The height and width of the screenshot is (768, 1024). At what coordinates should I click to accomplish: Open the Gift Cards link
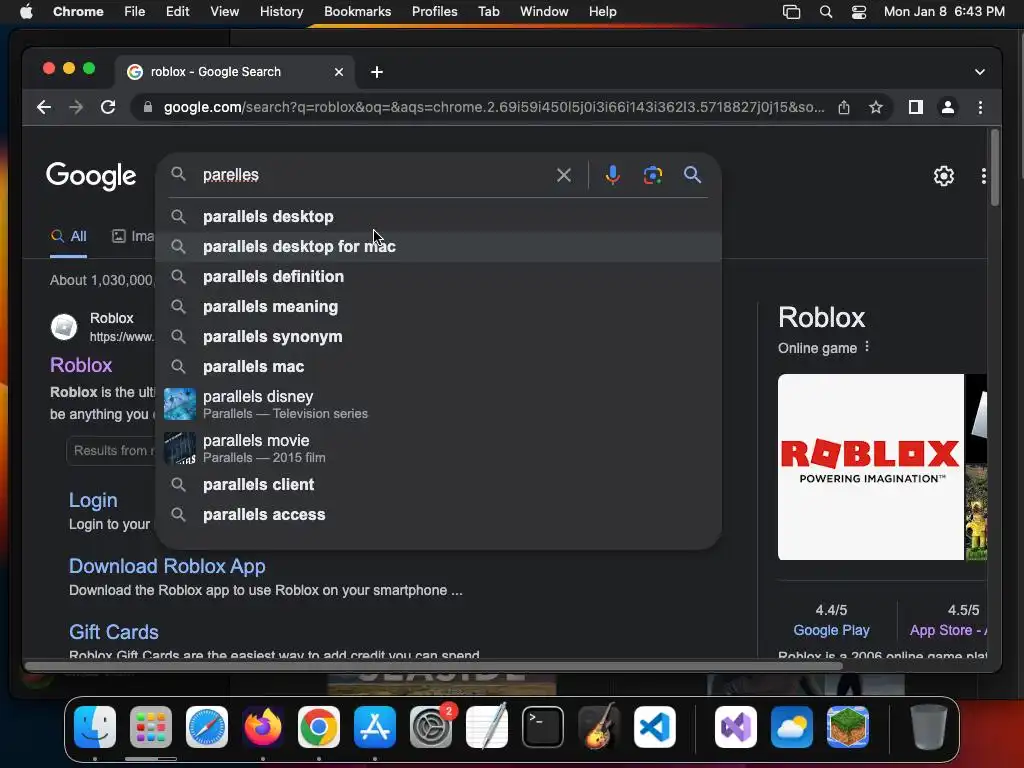pos(114,632)
